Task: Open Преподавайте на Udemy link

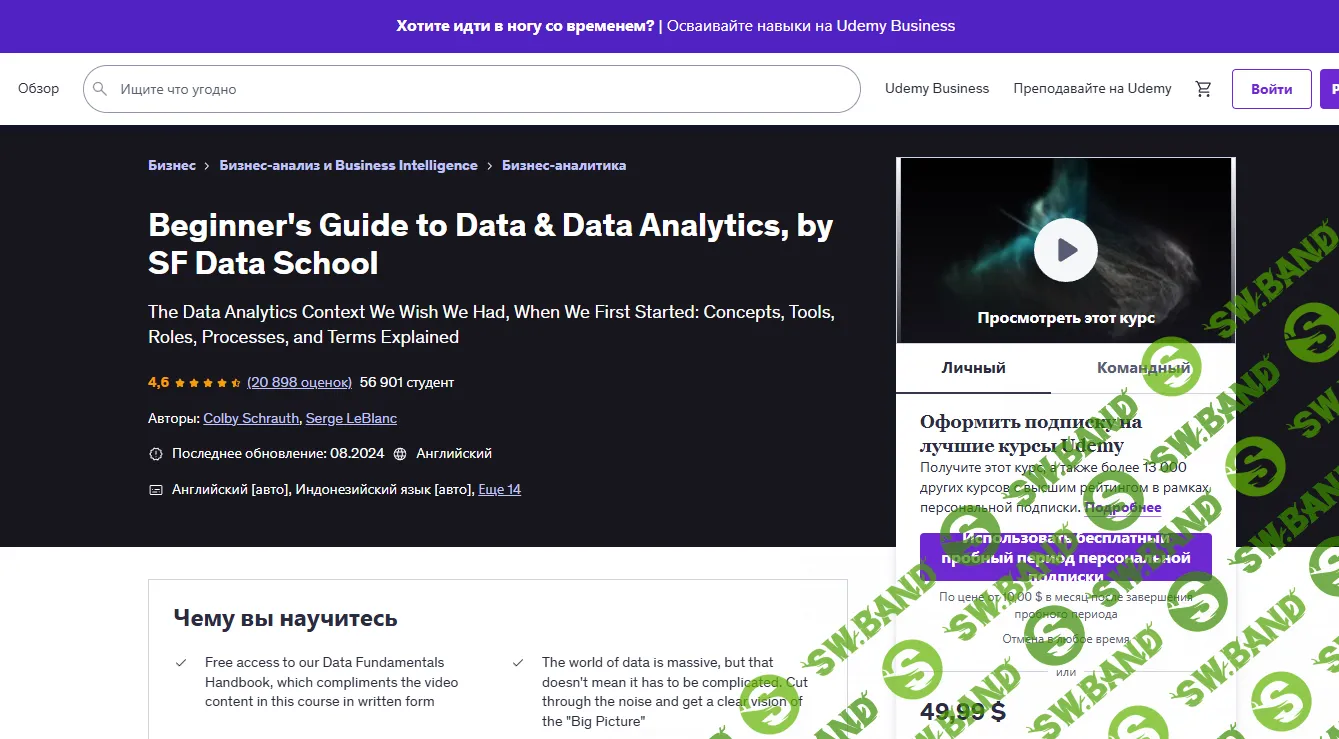Action: point(1092,89)
